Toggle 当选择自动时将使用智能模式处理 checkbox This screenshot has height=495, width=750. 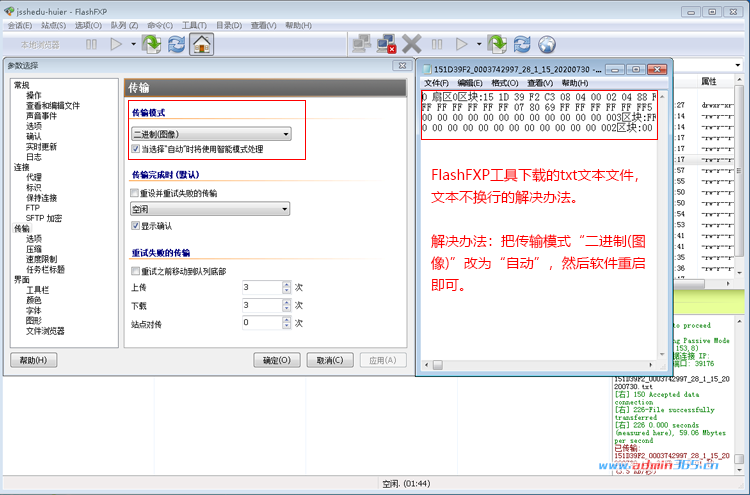point(135,149)
